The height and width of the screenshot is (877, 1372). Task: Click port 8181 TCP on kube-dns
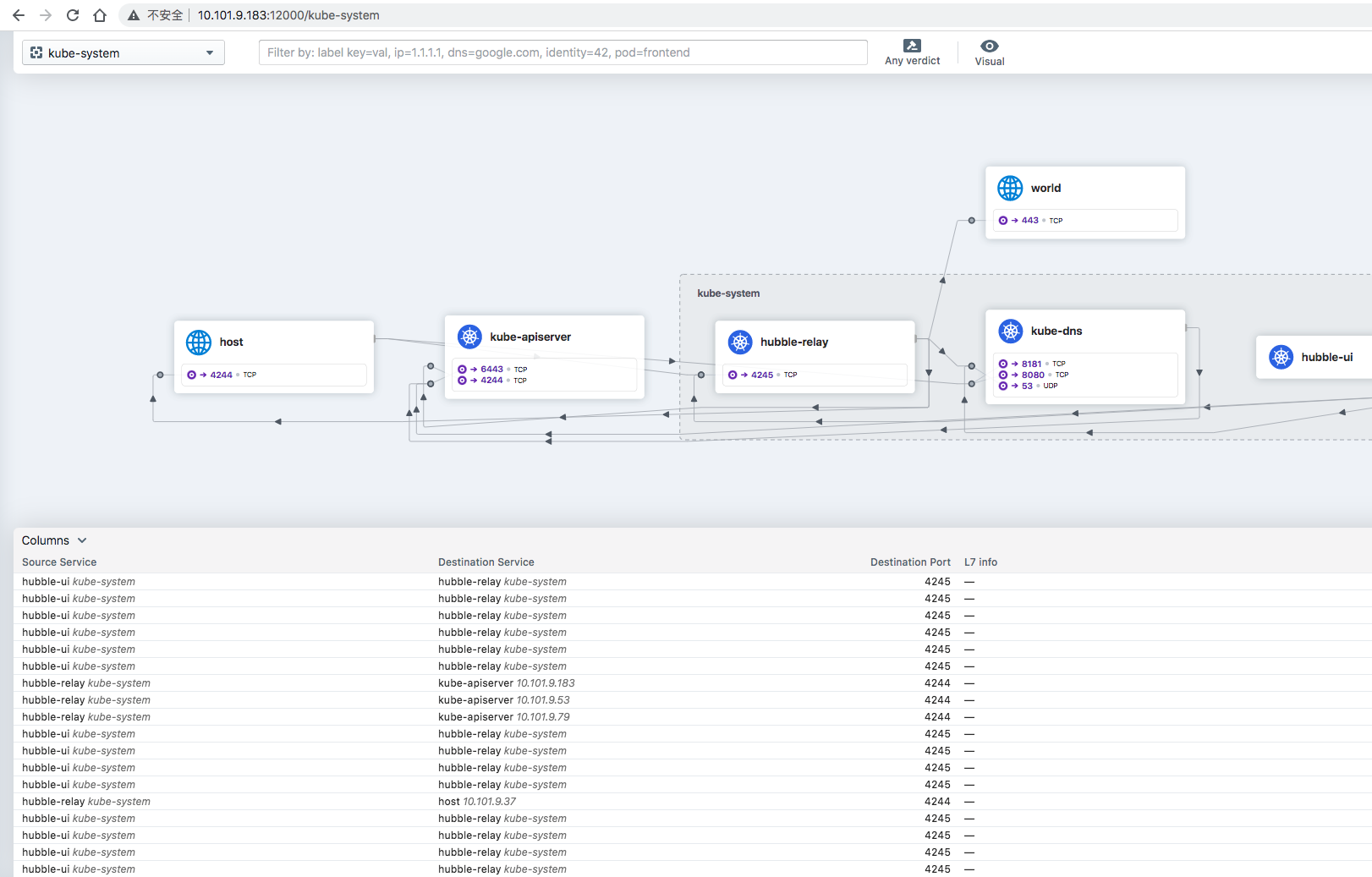click(x=1032, y=364)
